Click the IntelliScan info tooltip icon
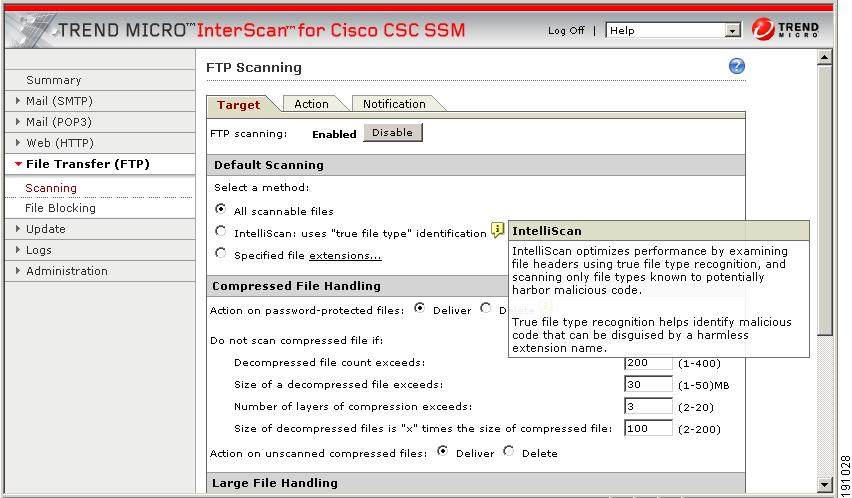 point(497,230)
